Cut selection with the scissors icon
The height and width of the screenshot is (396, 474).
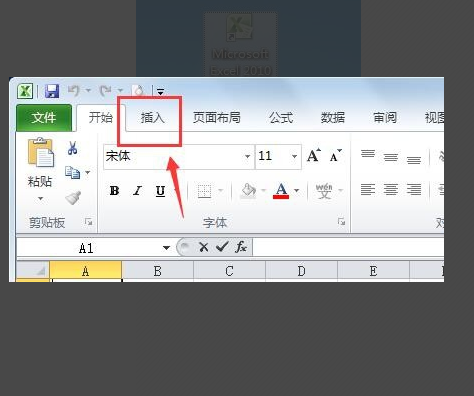[72, 148]
